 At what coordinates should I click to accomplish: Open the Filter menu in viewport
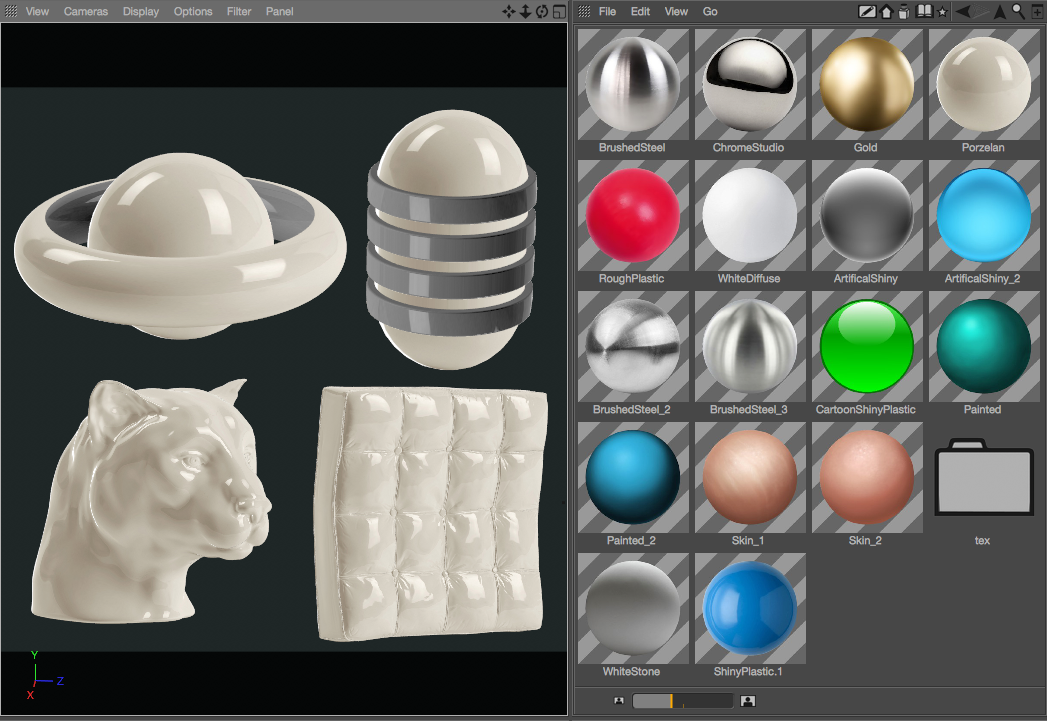tap(238, 11)
